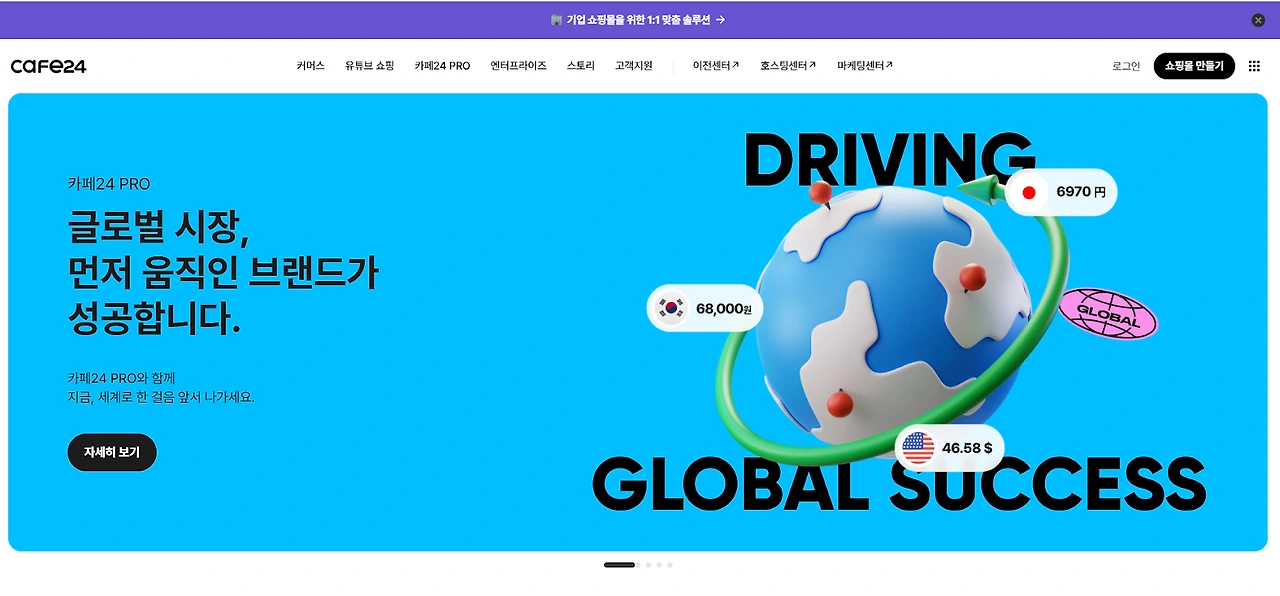Click the 46.58 $ US flag badge
This screenshot has height=596, width=1280.
point(949,448)
